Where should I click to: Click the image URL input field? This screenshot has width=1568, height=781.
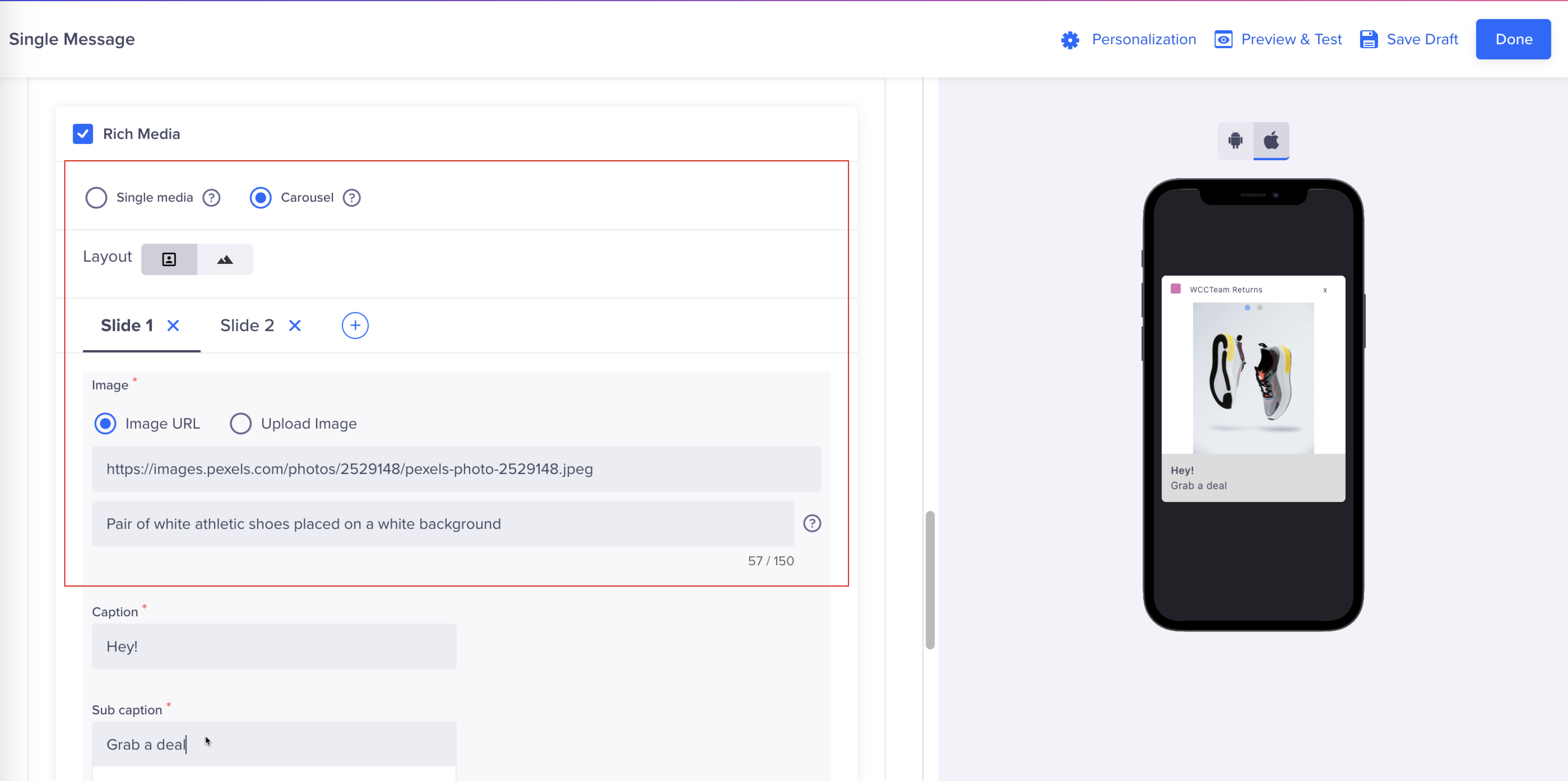coord(456,469)
